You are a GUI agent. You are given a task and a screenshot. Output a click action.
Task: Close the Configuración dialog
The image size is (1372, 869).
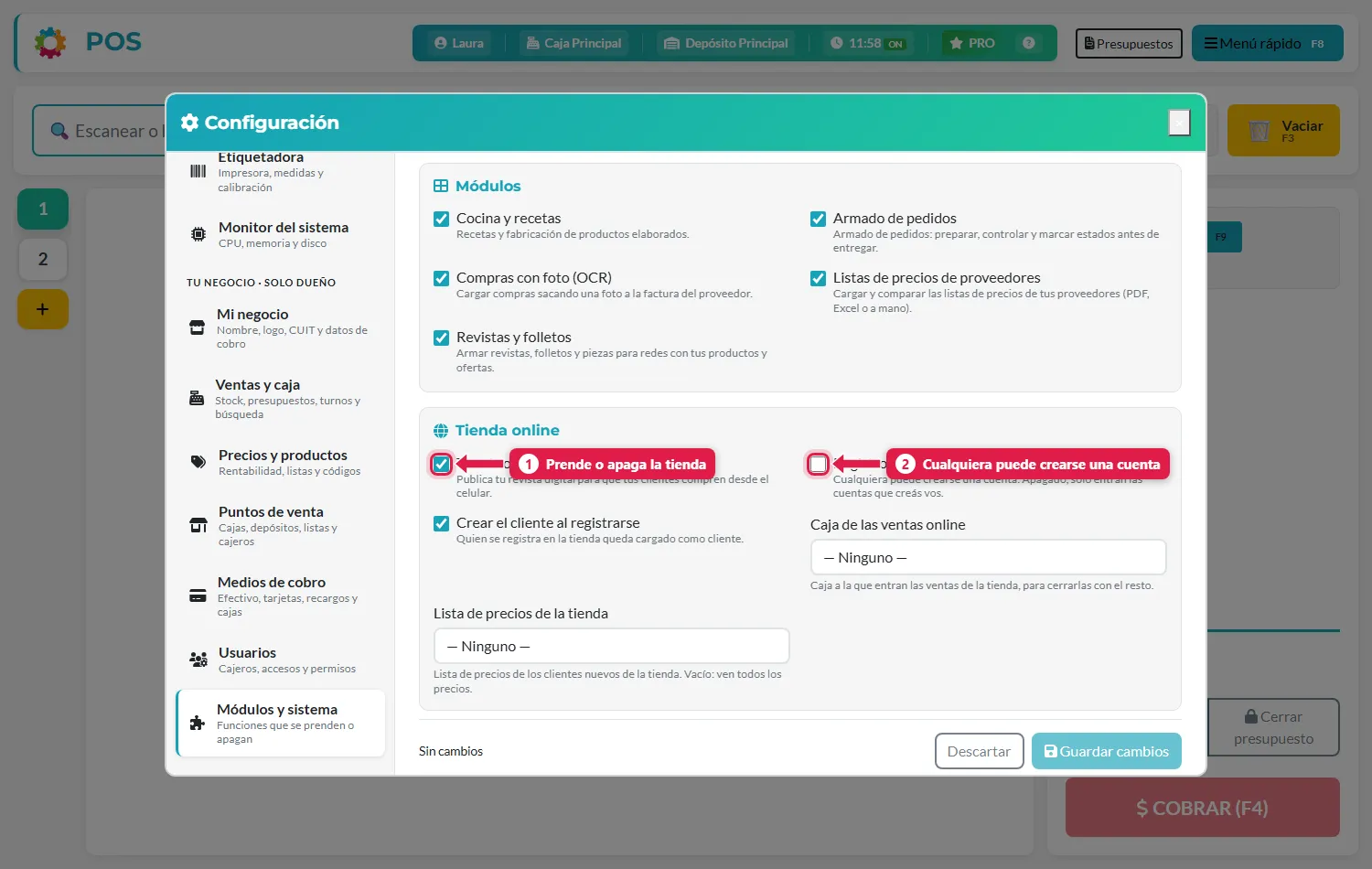[x=1179, y=122]
